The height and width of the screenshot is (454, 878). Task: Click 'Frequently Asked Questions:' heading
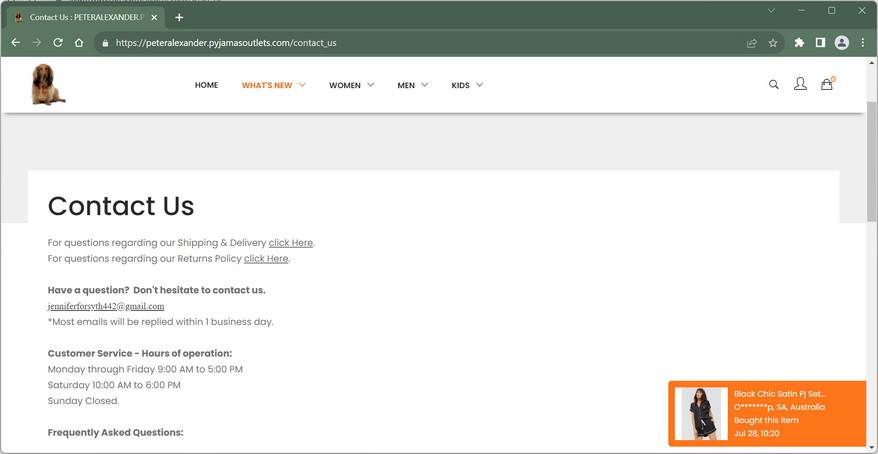pos(115,433)
